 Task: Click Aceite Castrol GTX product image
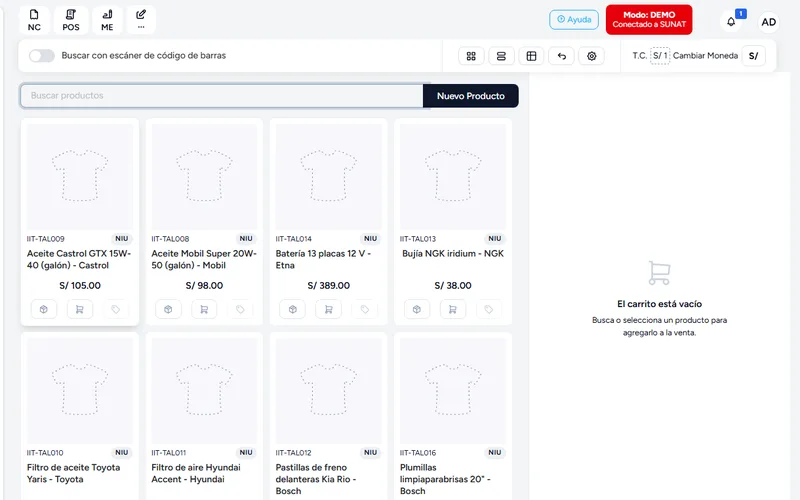coord(80,177)
